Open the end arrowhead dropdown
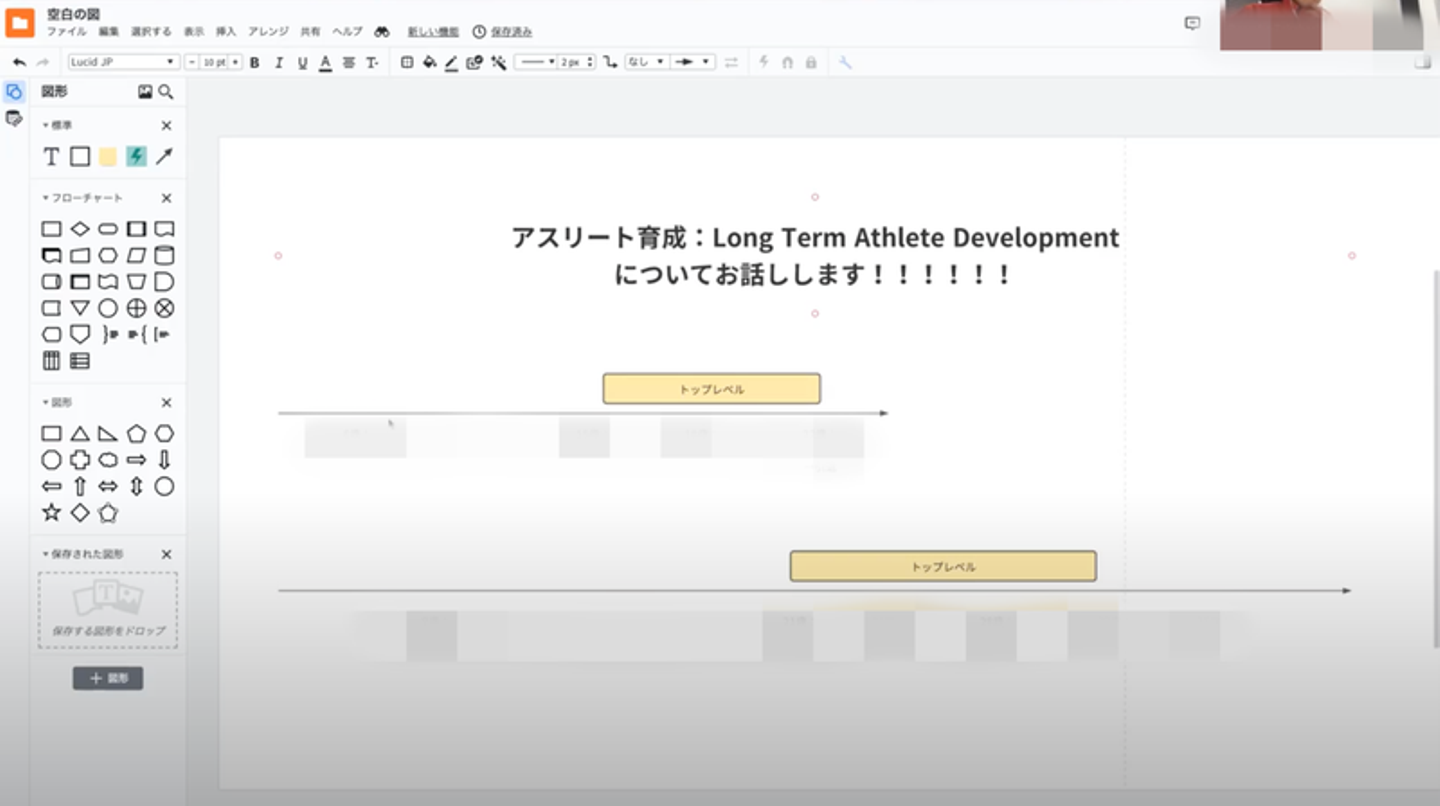Image resolution: width=1440 pixels, height=806 pixels. [x=692, y=62]
